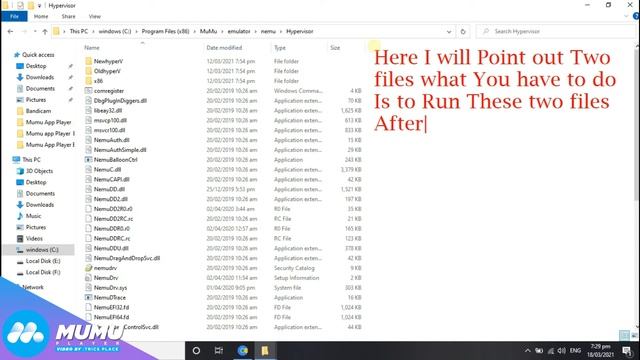Sort files by the Name column header

92,48
